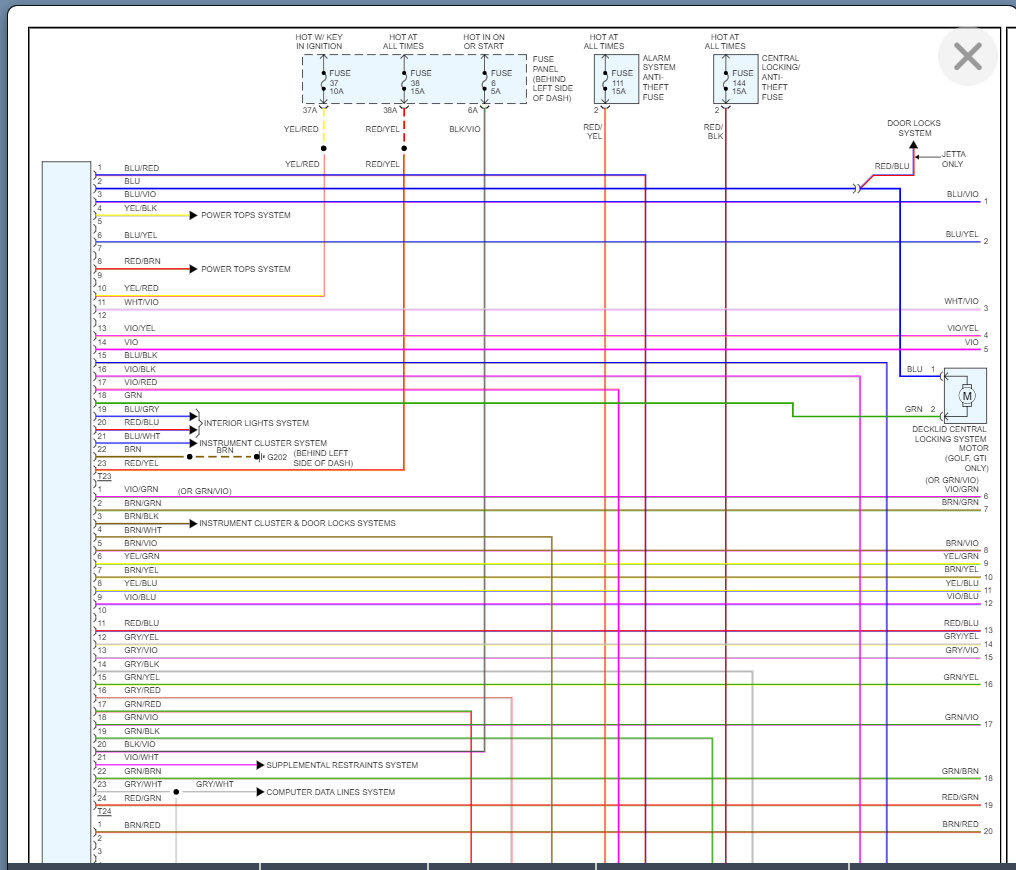Click the GRY/WHT splice dot
The height and width of the screenshot is (870, 1016).
point(176,792)
